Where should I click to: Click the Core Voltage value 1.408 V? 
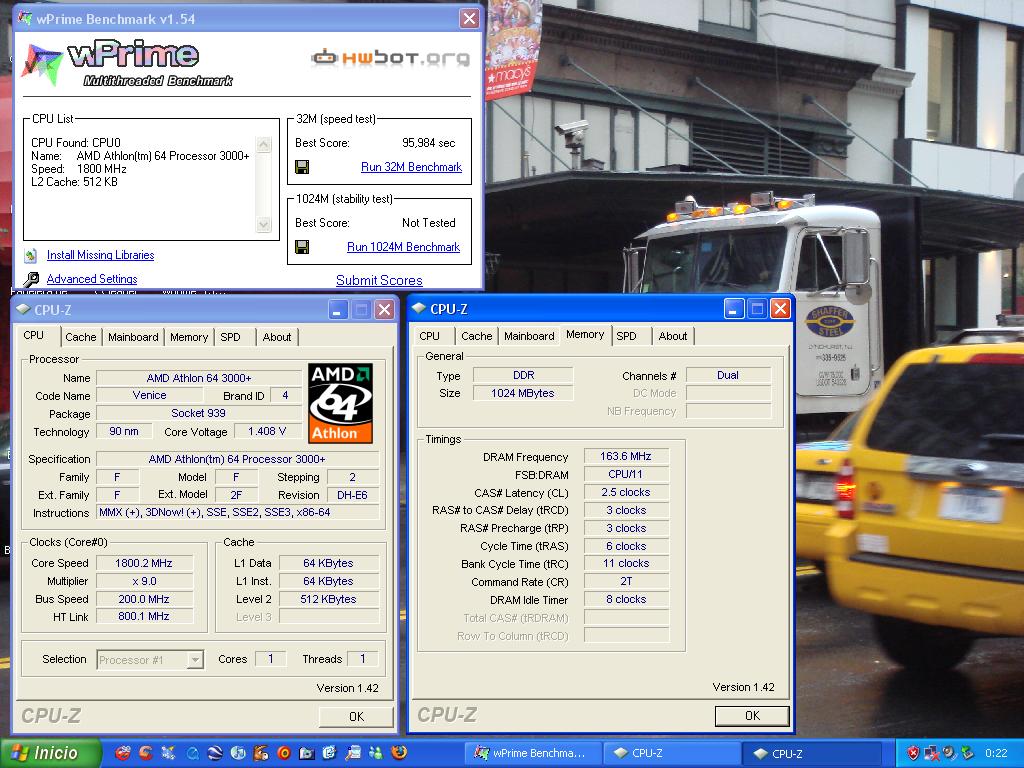[266, 431]
